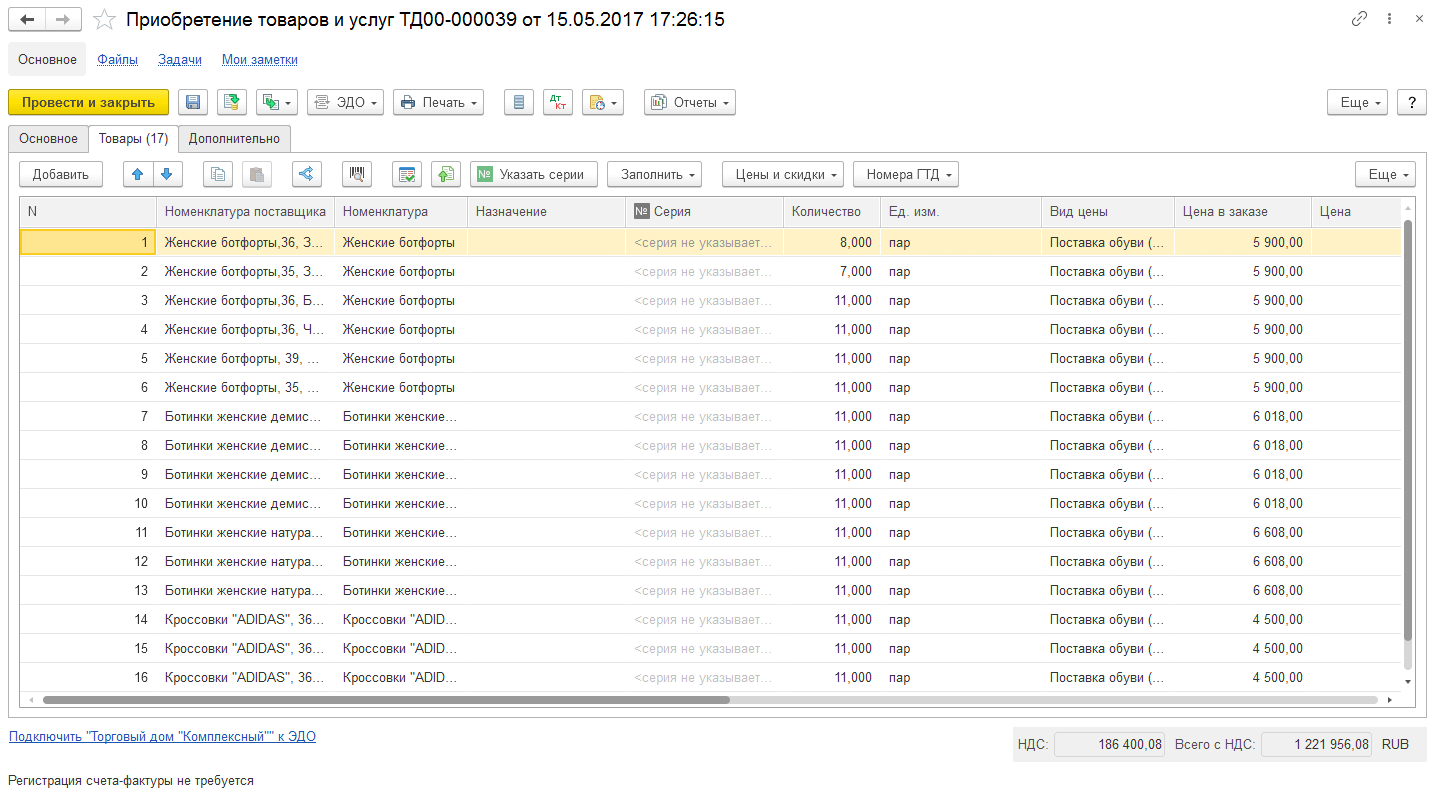Click the save document floppy disk icon
This screenshot has height=794, width=1443.
[x=193, y=102]
